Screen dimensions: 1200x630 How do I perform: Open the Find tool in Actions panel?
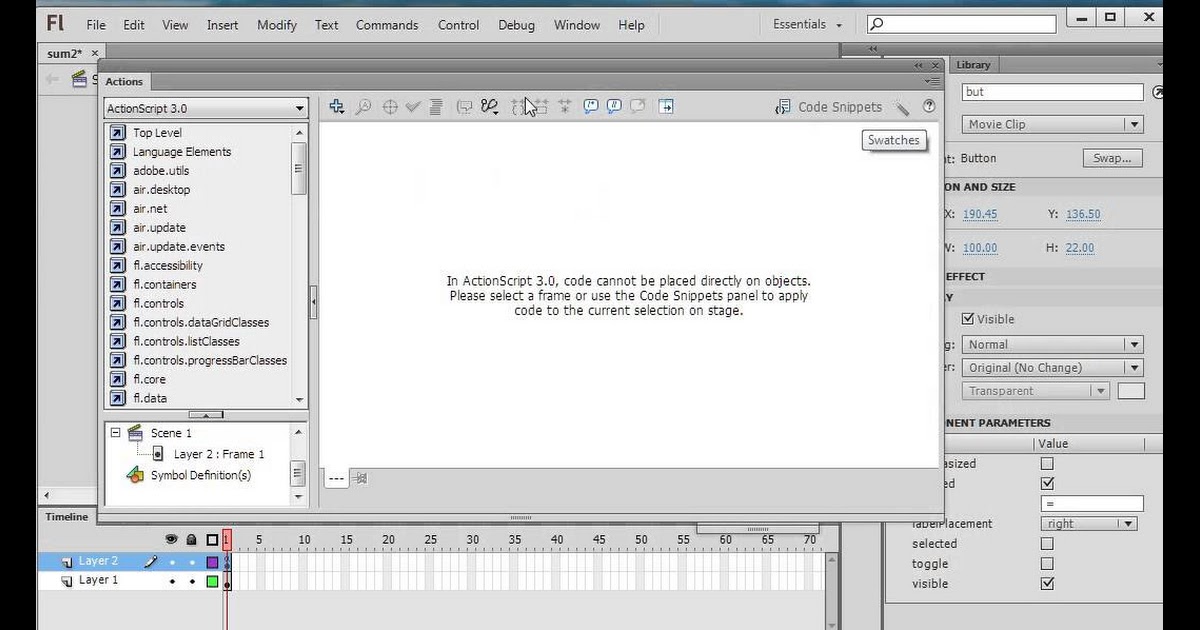click(x=363, y=107)
